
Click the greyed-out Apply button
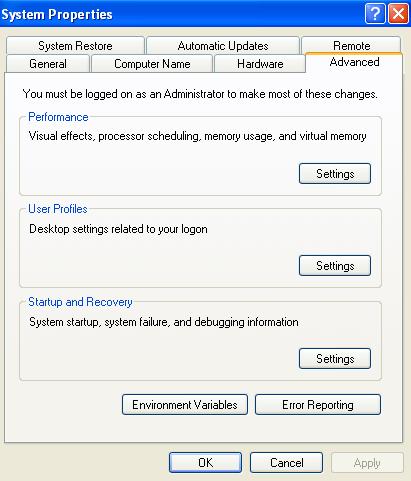click(367, 463)
